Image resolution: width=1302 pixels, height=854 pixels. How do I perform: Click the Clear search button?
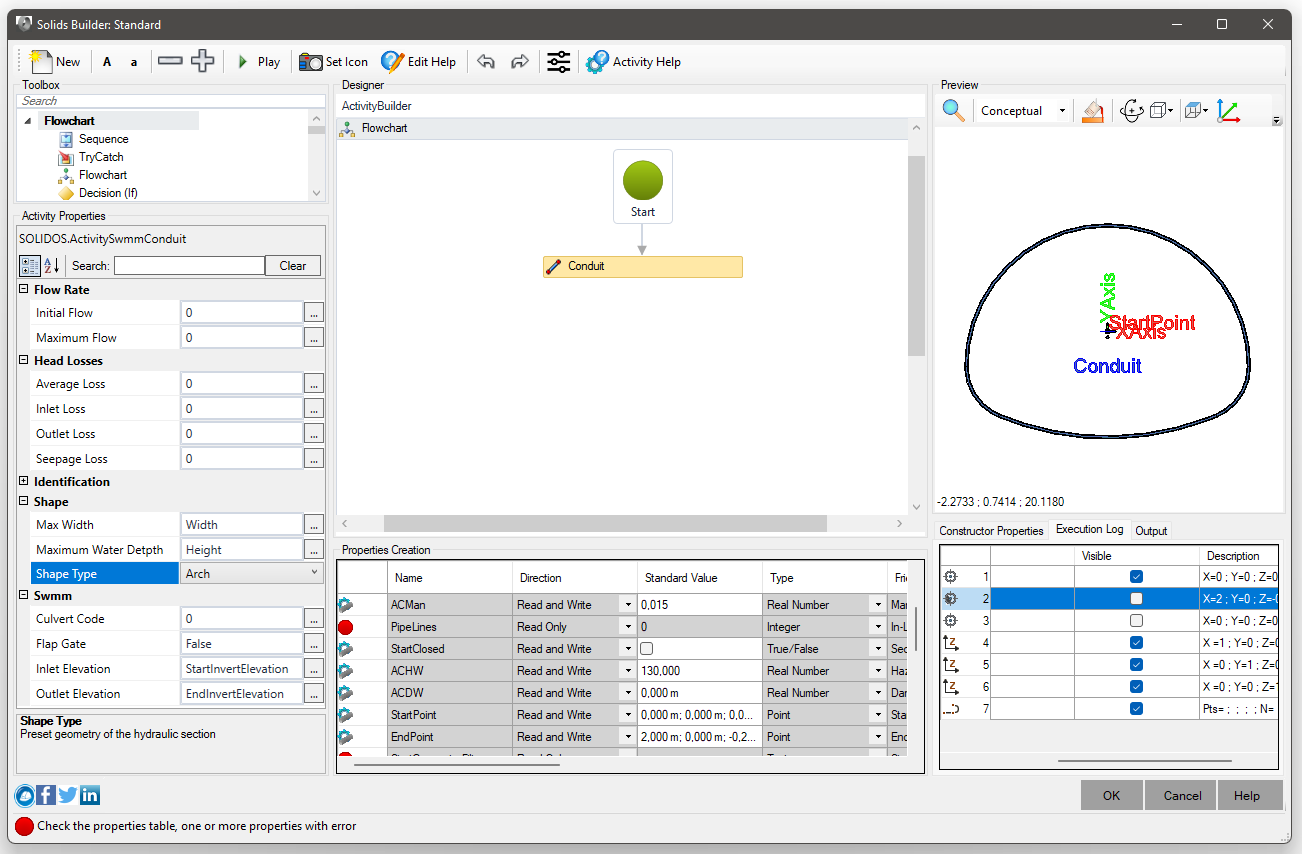coord(293,266)
